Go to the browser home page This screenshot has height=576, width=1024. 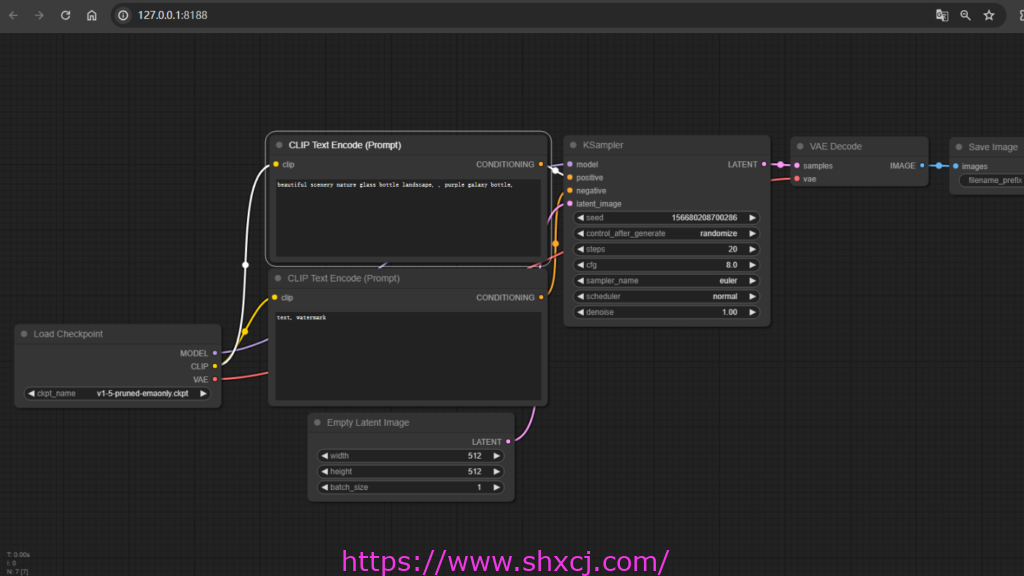pyautogui.click(x=91, y=15)
